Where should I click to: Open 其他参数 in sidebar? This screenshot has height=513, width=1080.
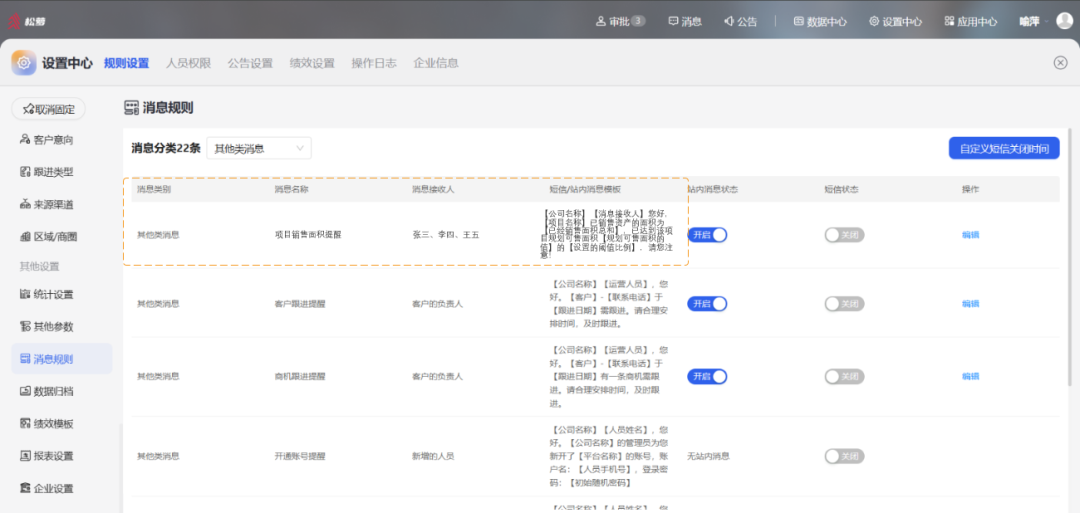[x=47, y=326]
